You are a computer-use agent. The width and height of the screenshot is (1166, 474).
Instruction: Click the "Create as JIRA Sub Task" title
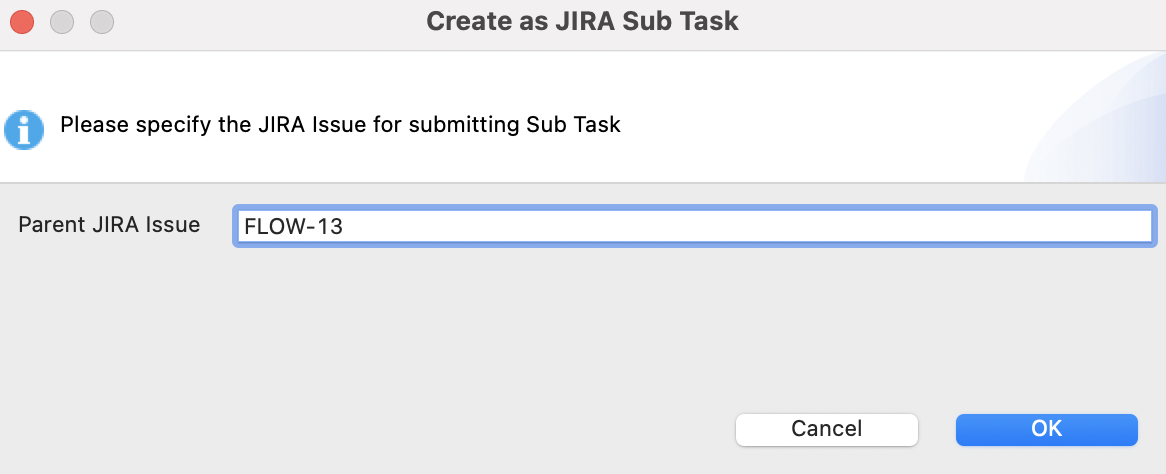(582, 20)
